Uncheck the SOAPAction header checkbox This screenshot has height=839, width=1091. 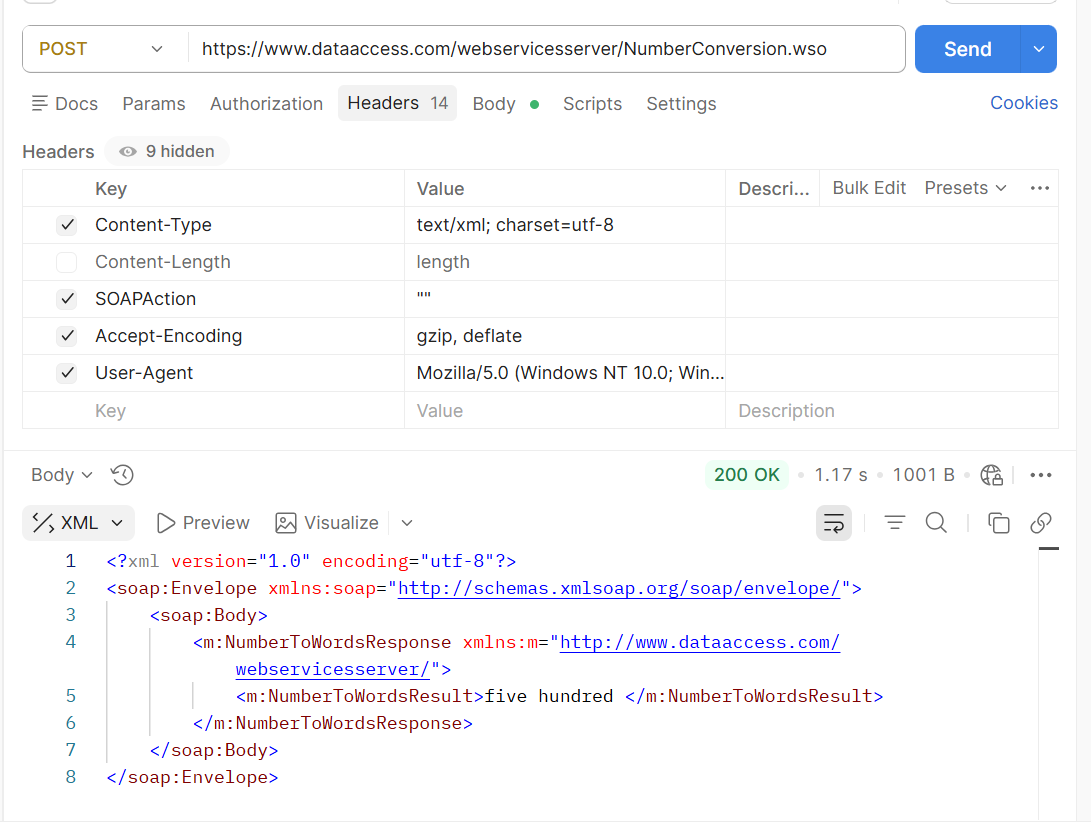click(x=67, y=299)
